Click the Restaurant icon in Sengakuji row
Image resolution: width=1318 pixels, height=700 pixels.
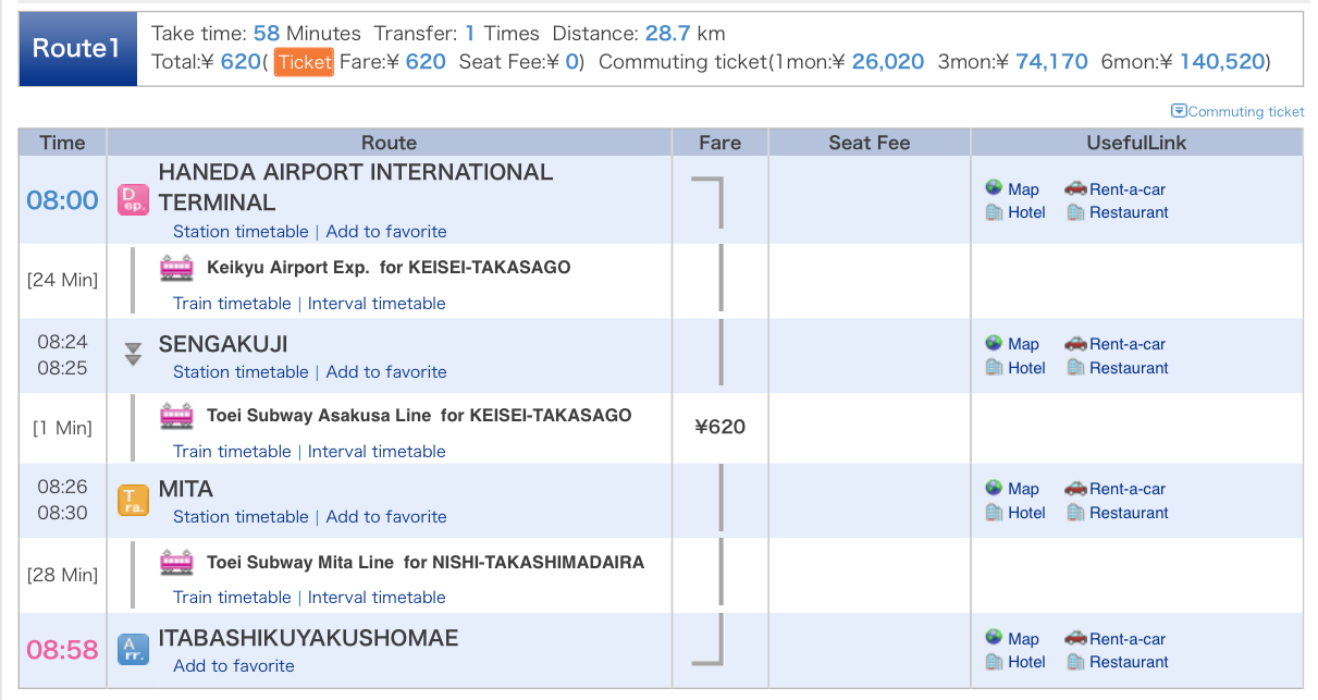point(1075,367)
